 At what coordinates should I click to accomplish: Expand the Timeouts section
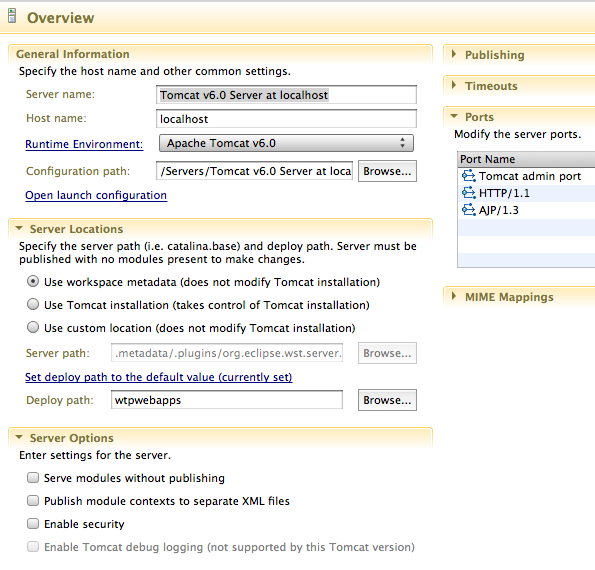454,85
